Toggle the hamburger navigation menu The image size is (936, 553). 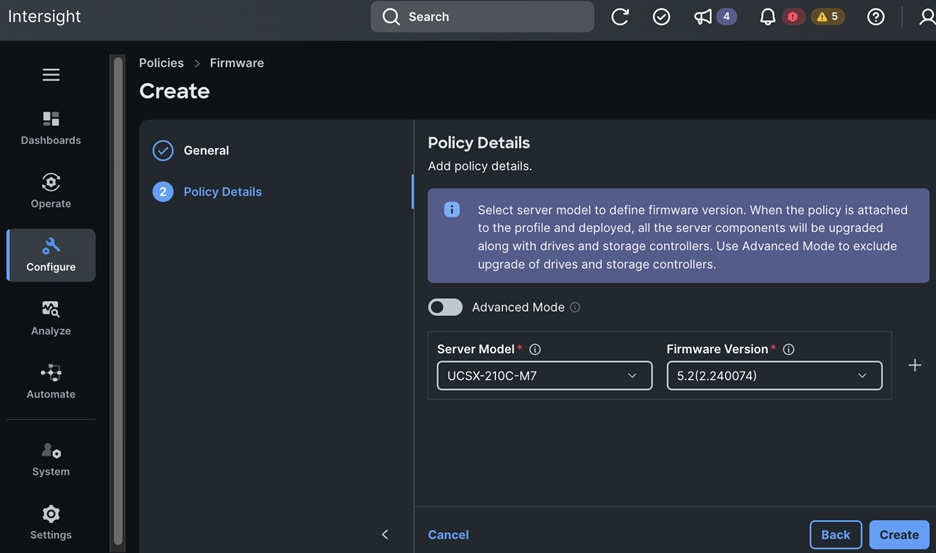tap(51, 75)
